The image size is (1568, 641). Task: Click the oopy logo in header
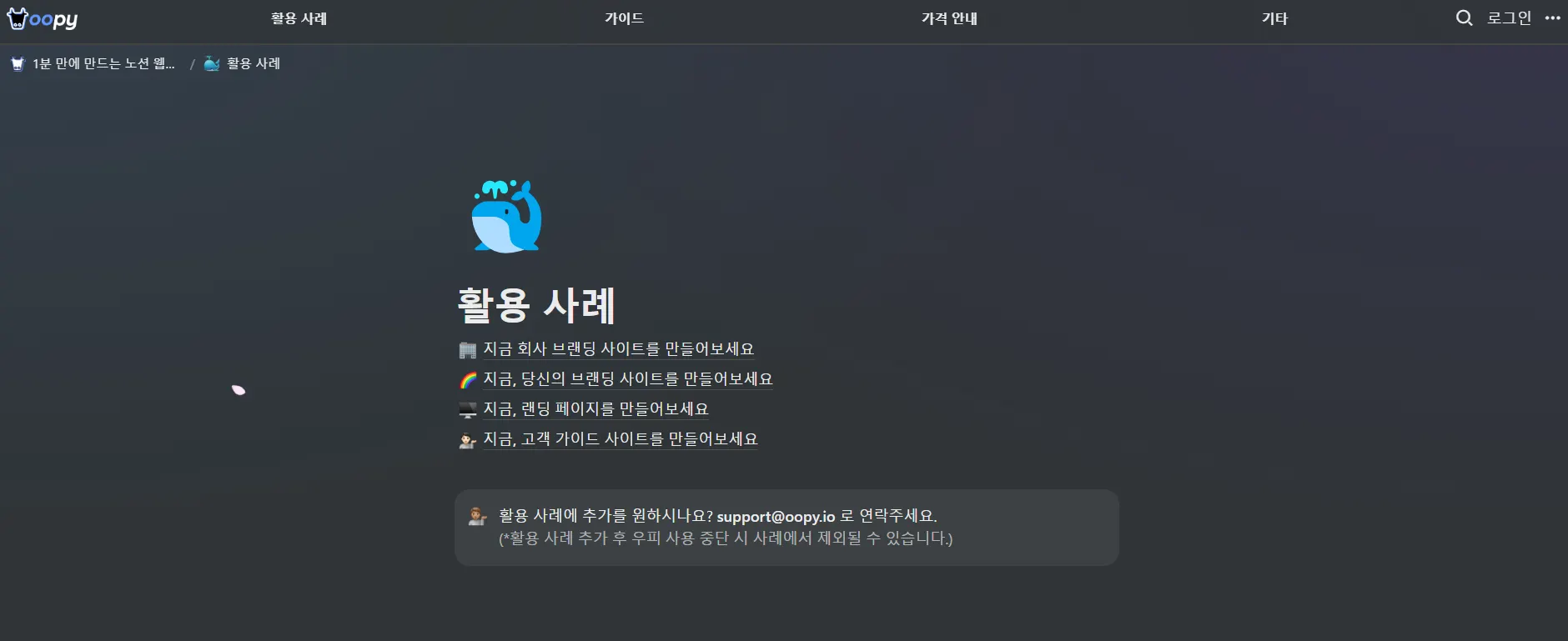42,18
